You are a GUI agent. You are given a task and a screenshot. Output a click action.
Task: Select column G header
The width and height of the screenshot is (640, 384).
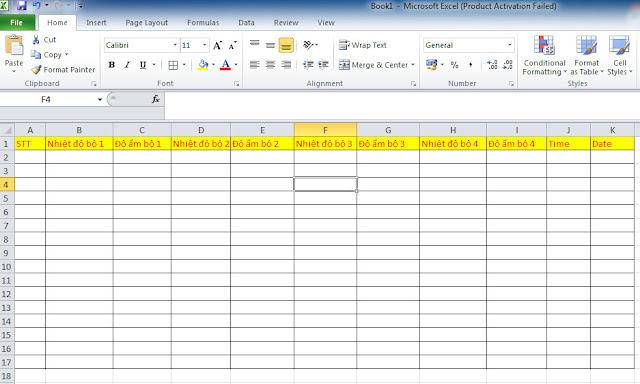click(388, 130)
